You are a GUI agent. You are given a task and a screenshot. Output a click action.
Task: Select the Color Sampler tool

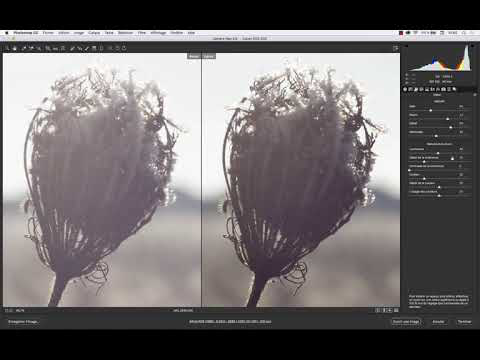[31, 48]
